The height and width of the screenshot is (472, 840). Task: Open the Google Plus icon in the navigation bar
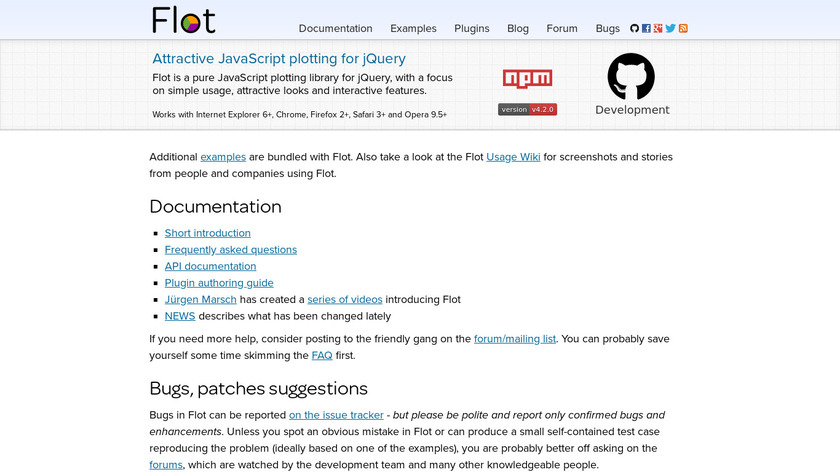pos(658,28)
